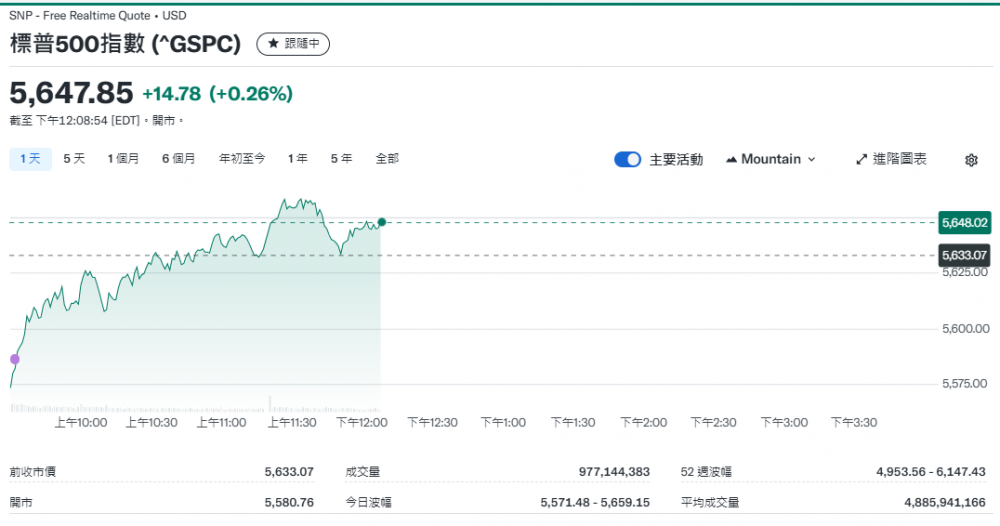Show 年初至今 year-to-date range

242,158
